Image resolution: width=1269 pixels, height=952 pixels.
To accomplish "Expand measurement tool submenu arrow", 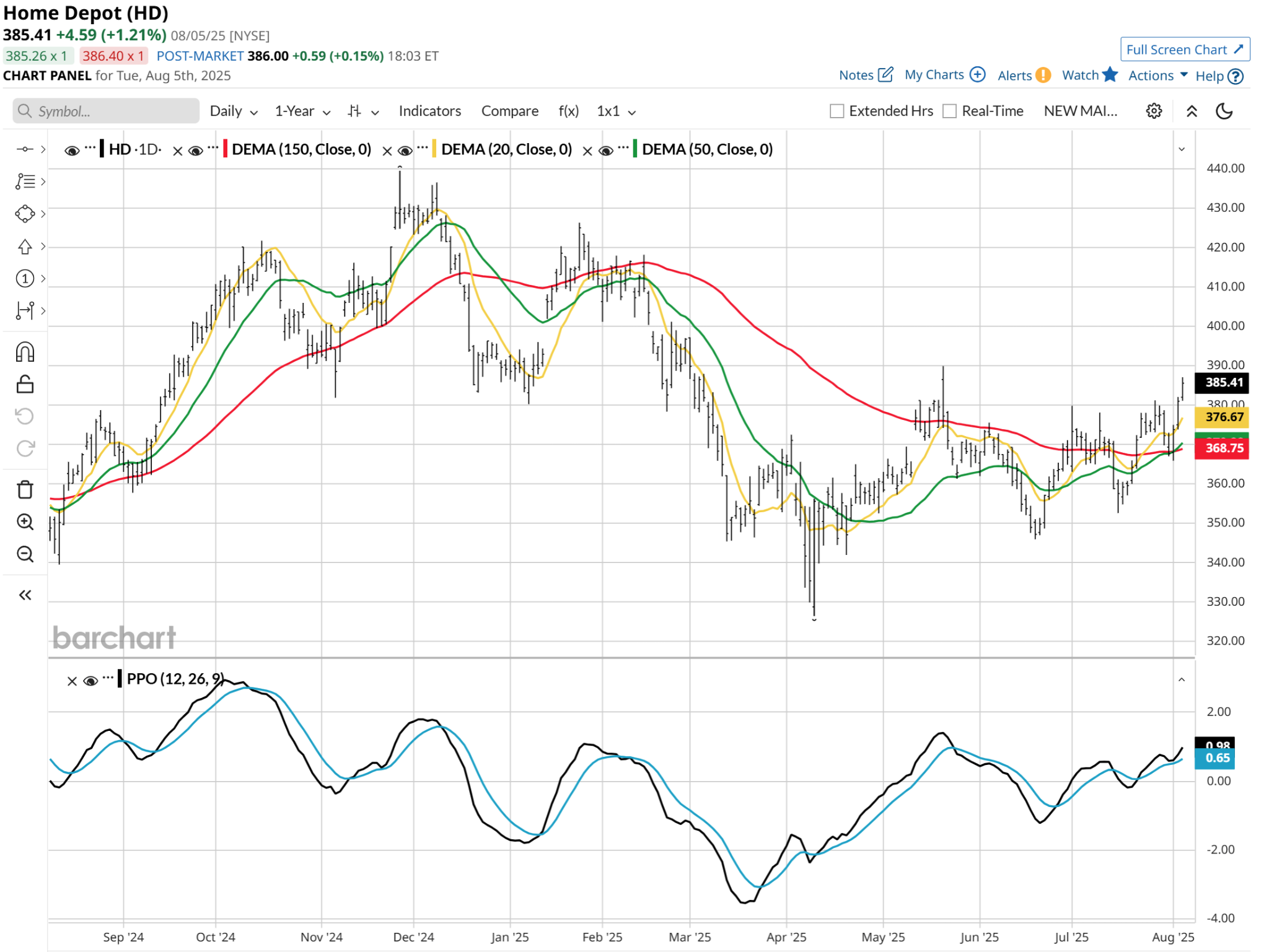I will [x=43, y=310].
